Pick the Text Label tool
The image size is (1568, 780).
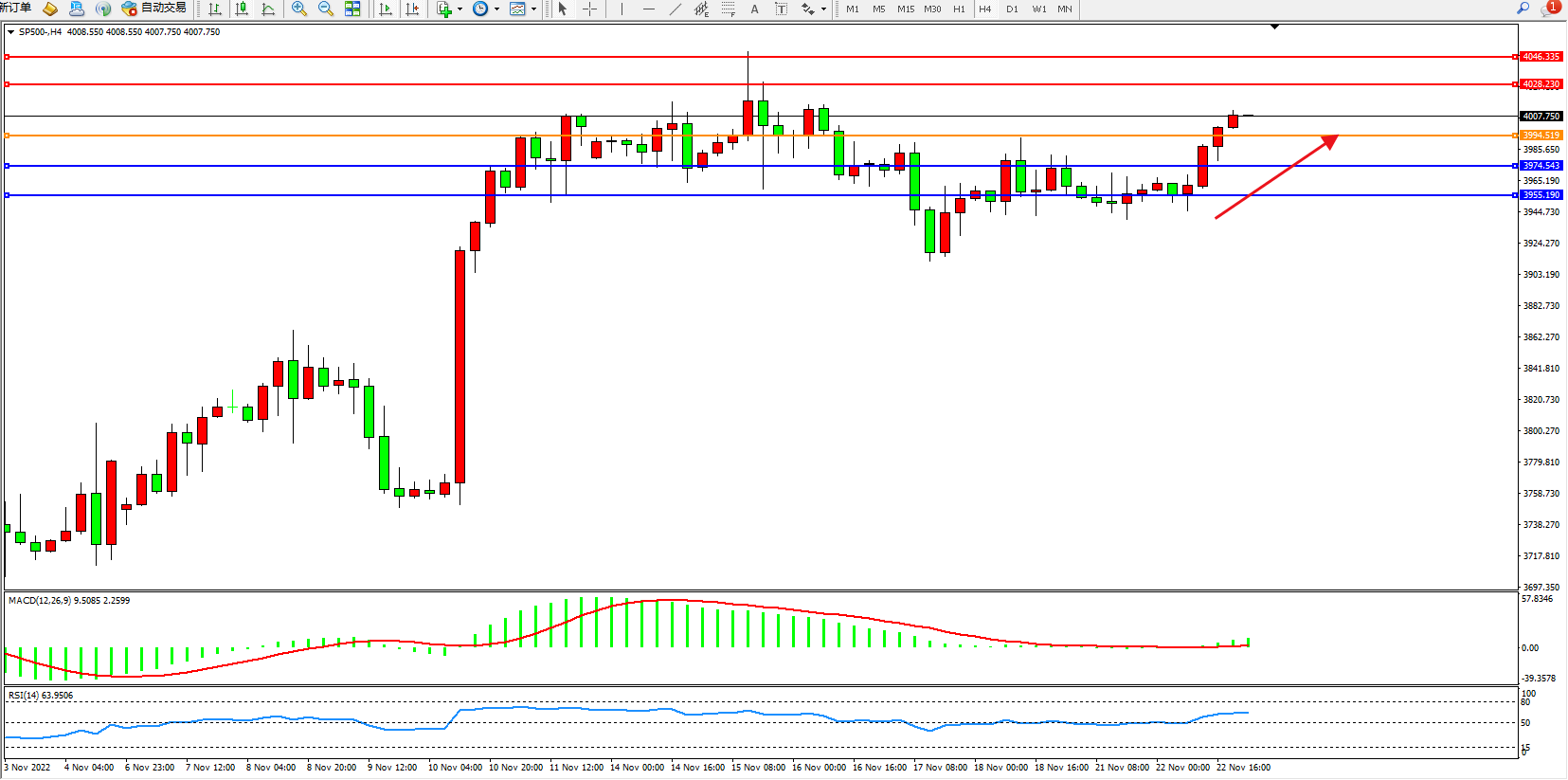pos(781,9)
